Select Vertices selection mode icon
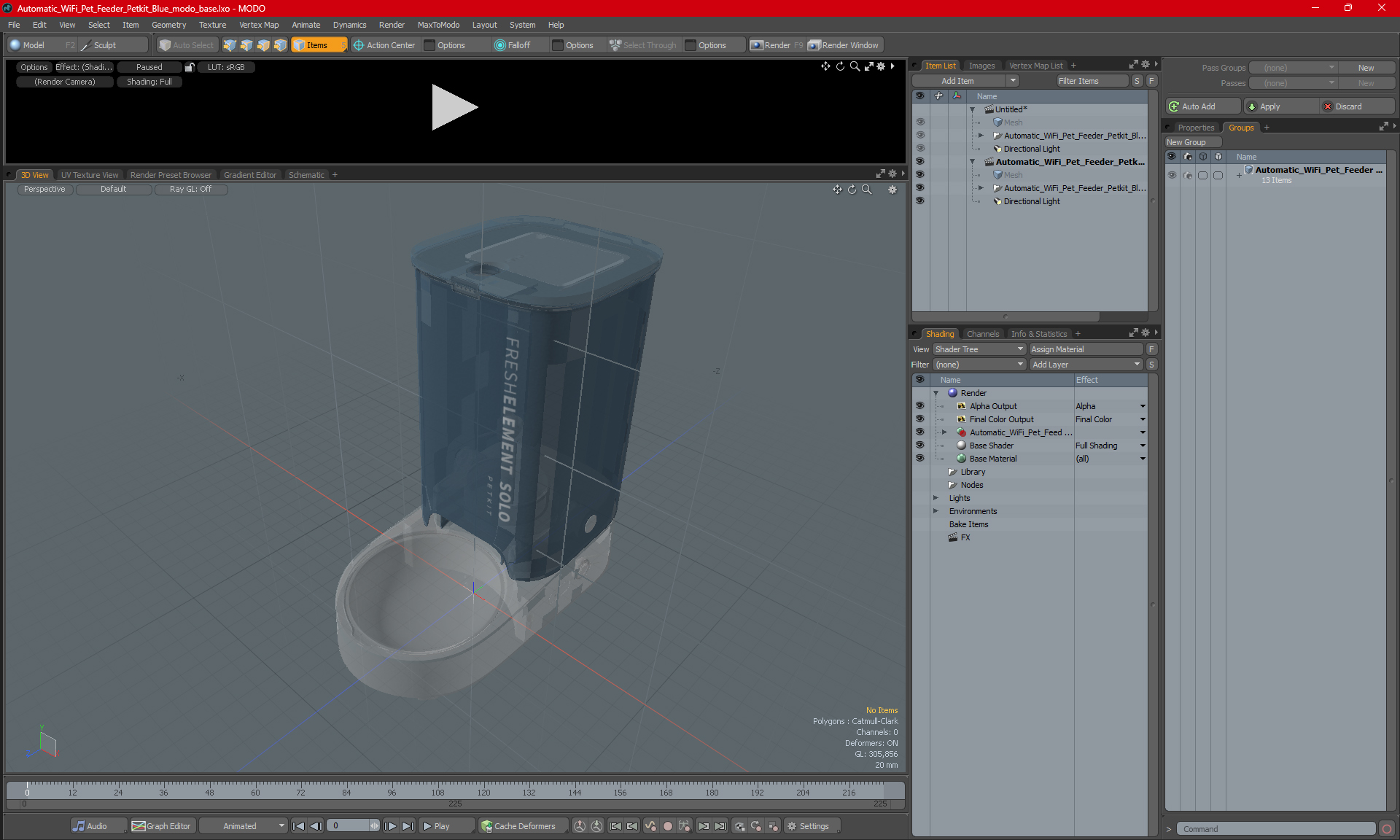Screen dimensions: 1400x840 point(230,45)
